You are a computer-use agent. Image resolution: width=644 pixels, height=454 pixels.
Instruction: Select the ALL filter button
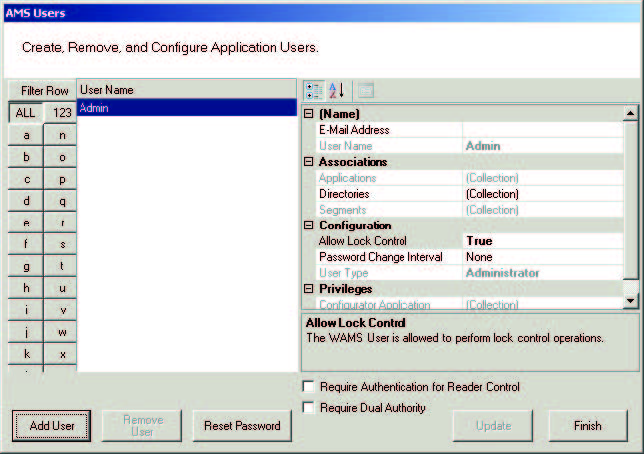pos(25,113)
